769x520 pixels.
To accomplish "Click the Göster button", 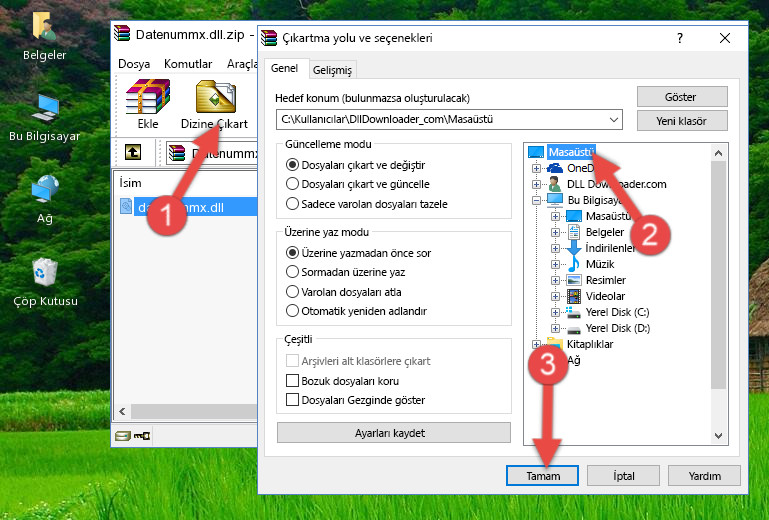I will click(x=682, y=97).
